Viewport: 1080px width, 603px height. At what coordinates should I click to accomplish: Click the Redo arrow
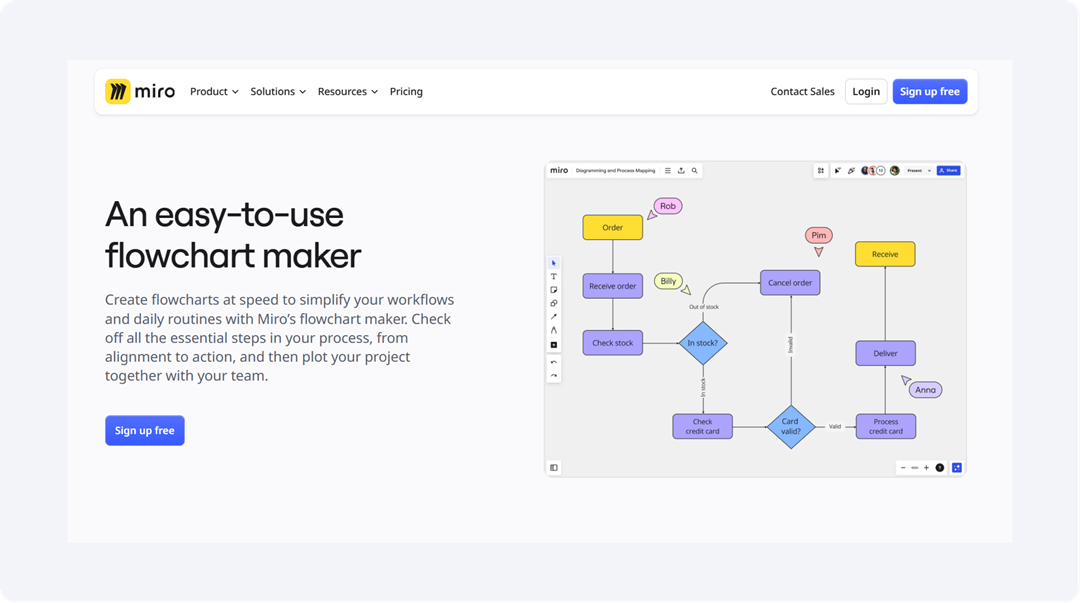tap(554, 376)
